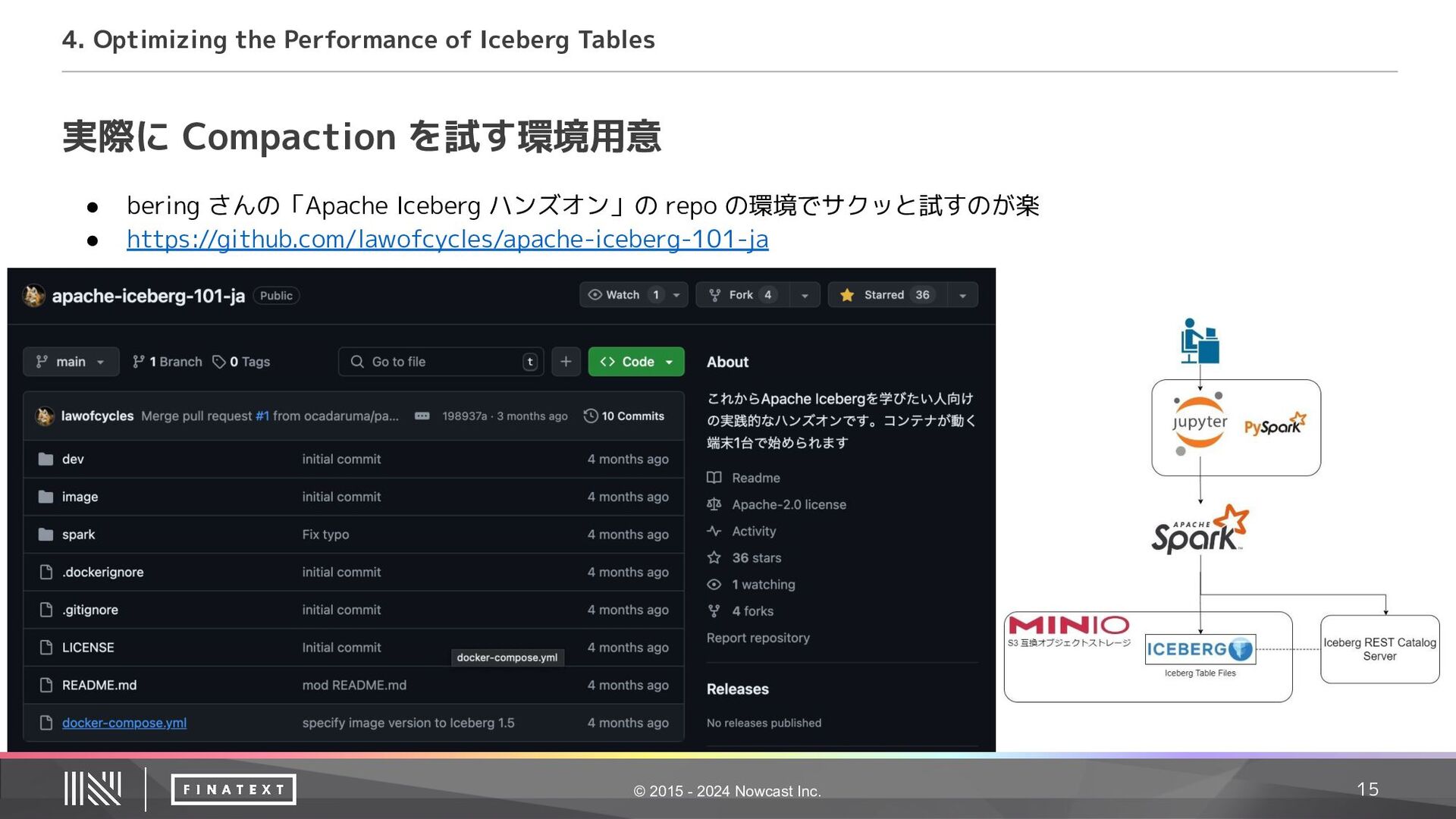Expand the Fork options dropdown arrow
The image size is (1456, 819).
click(805, 295)
